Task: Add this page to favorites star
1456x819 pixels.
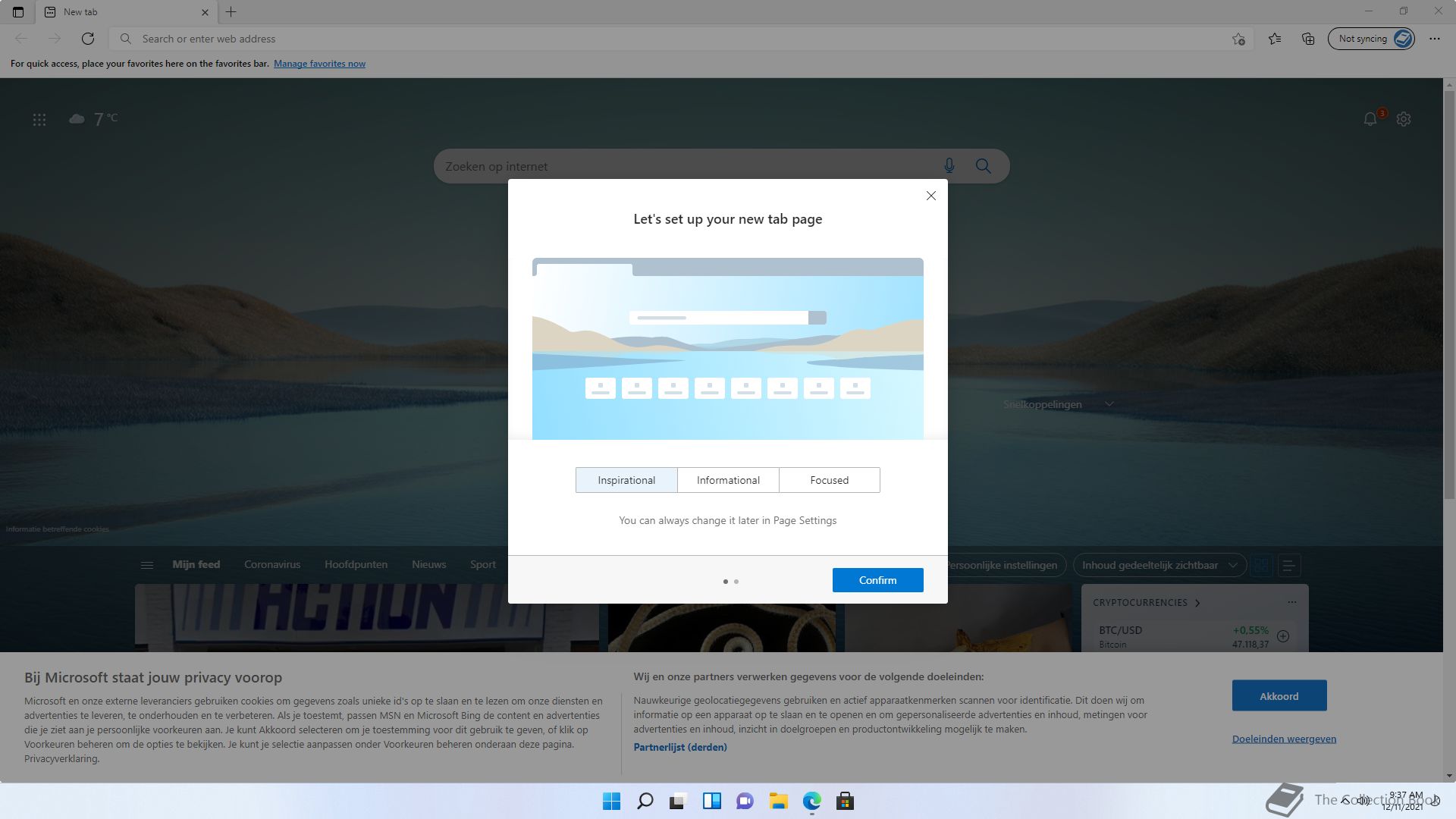Action: [1238, 39]
